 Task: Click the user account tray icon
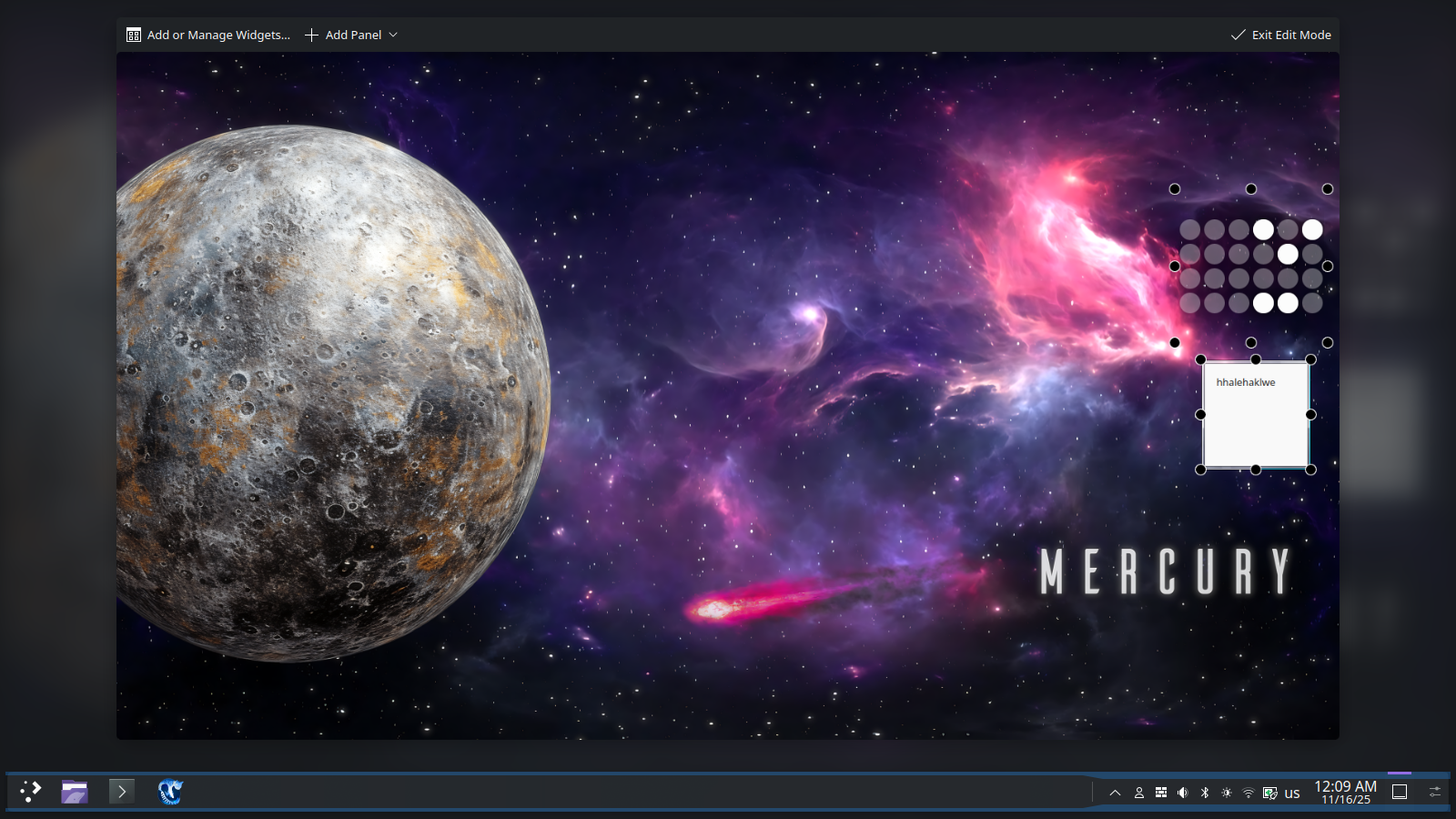click(1138, 793)
